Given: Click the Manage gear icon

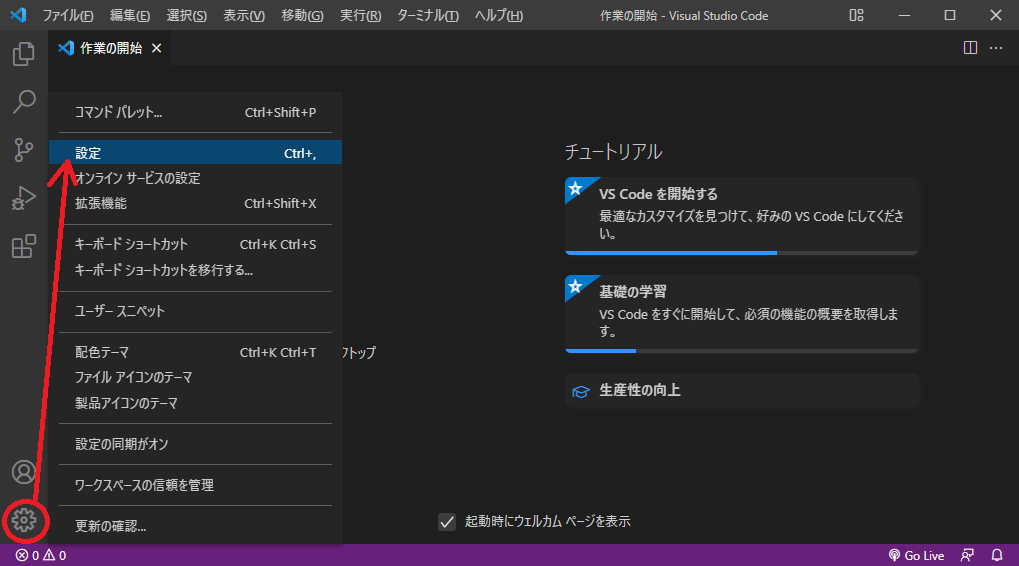Looking at the screenshot, I should (24, 520).
